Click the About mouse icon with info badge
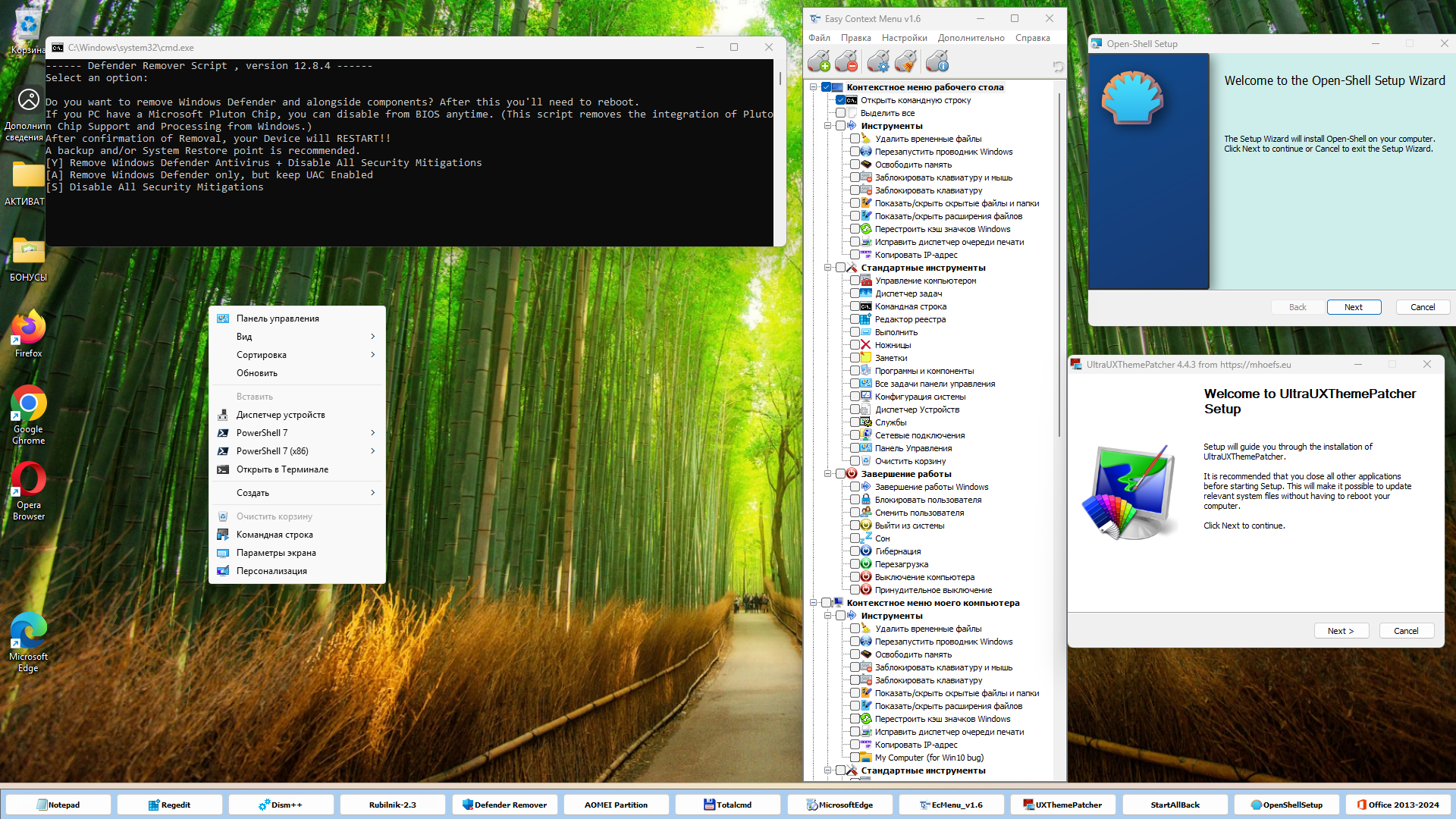This screenshot has width=1456, height=819. coord(937,61)
